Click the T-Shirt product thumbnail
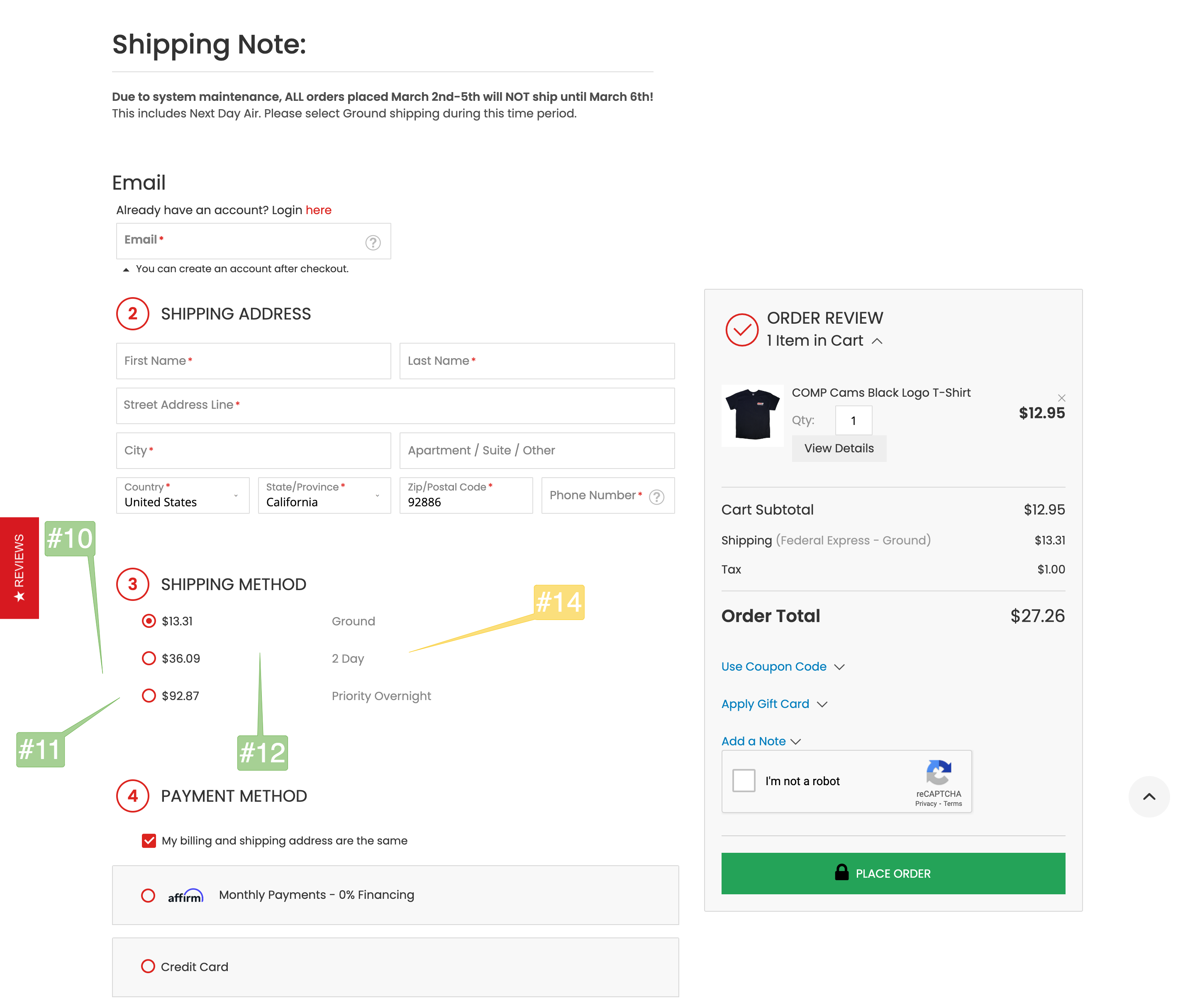Screen dimensions: 1195x1008 pyautogui.click(x=752, y=415)
